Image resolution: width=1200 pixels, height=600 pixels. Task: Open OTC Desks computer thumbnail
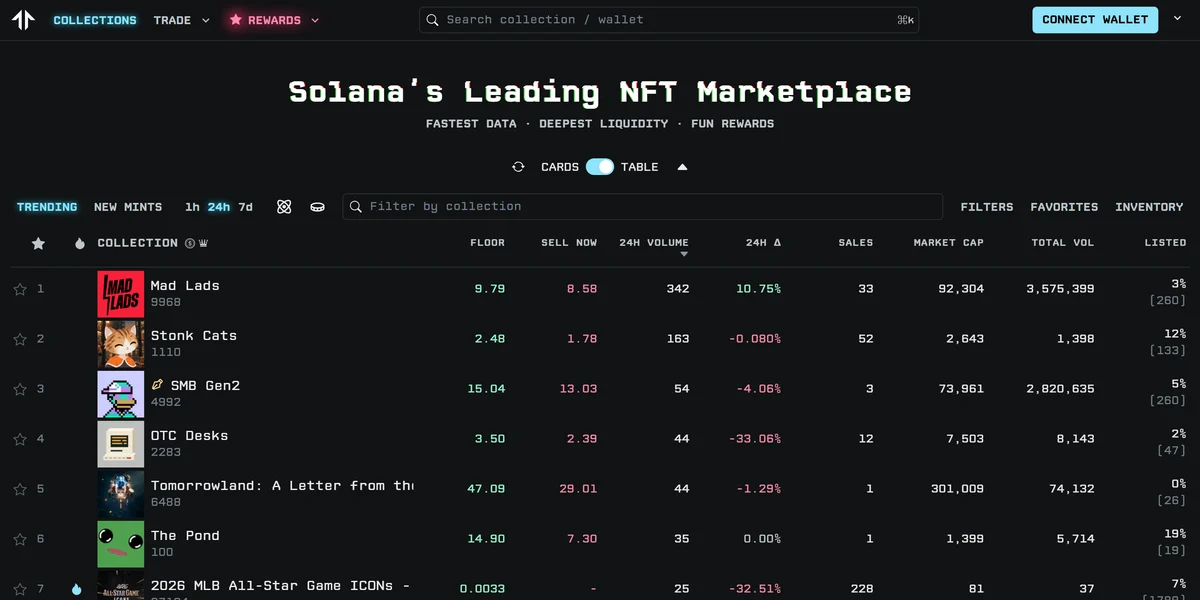tap(121, 444)
